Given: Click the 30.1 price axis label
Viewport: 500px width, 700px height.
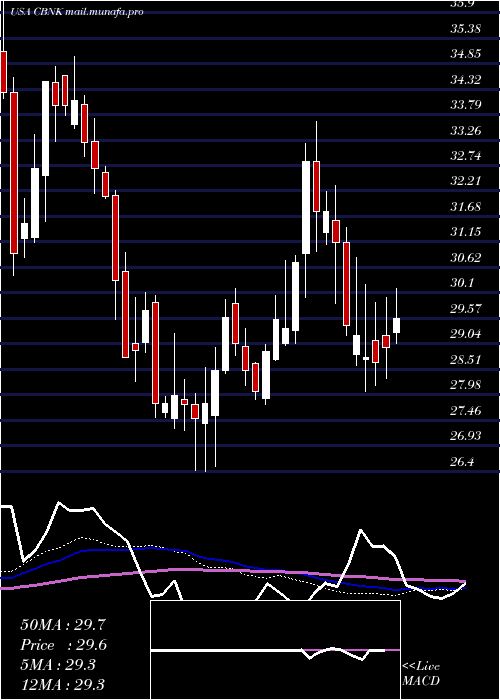Looking at the screenshot, I should coord(462,283).
